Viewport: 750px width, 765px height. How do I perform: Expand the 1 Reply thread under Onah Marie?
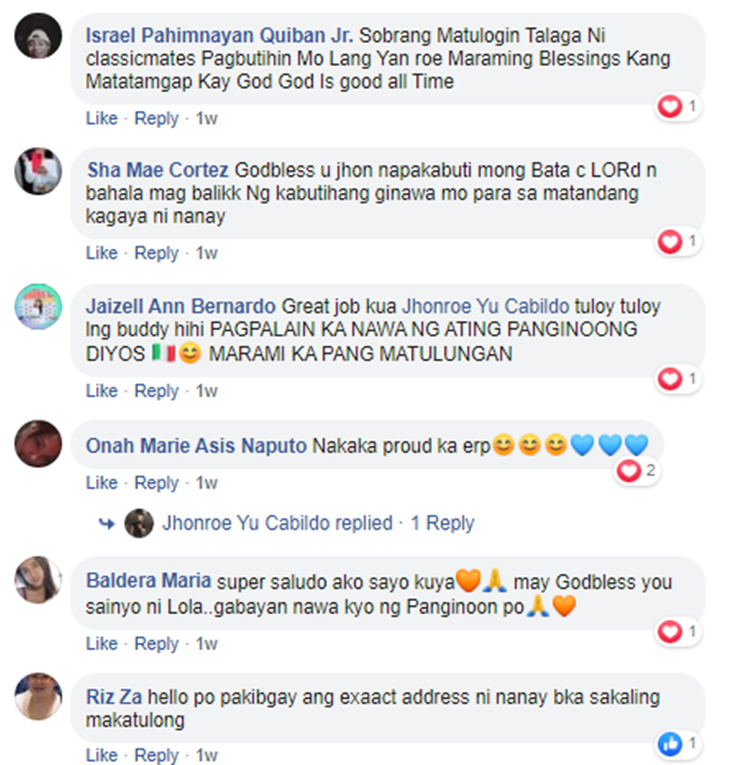point(442,523)
